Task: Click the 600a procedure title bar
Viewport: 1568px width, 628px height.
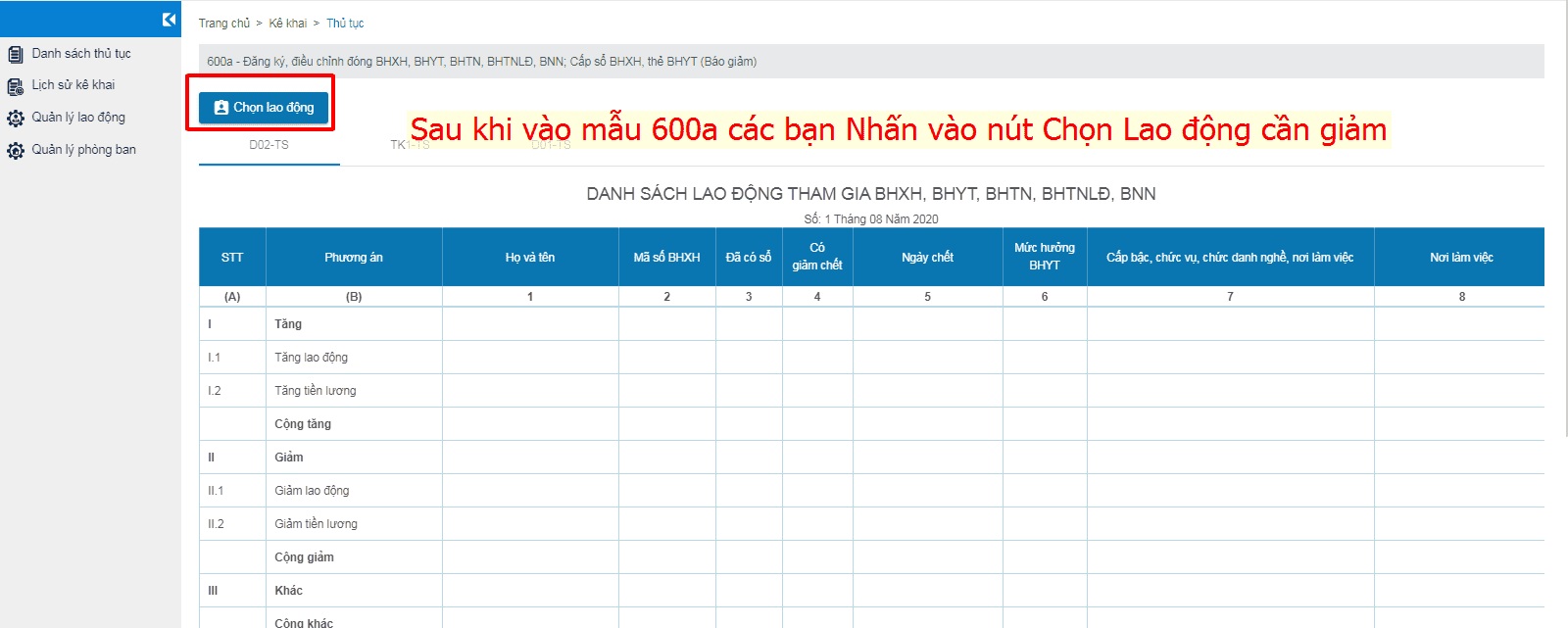Action: (x=871, y=62)
